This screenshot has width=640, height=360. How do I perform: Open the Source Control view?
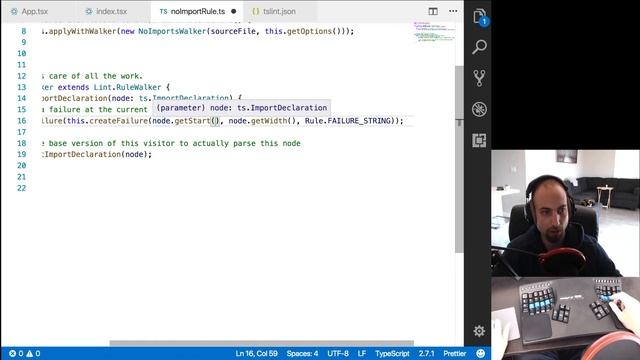coord(479,78)
